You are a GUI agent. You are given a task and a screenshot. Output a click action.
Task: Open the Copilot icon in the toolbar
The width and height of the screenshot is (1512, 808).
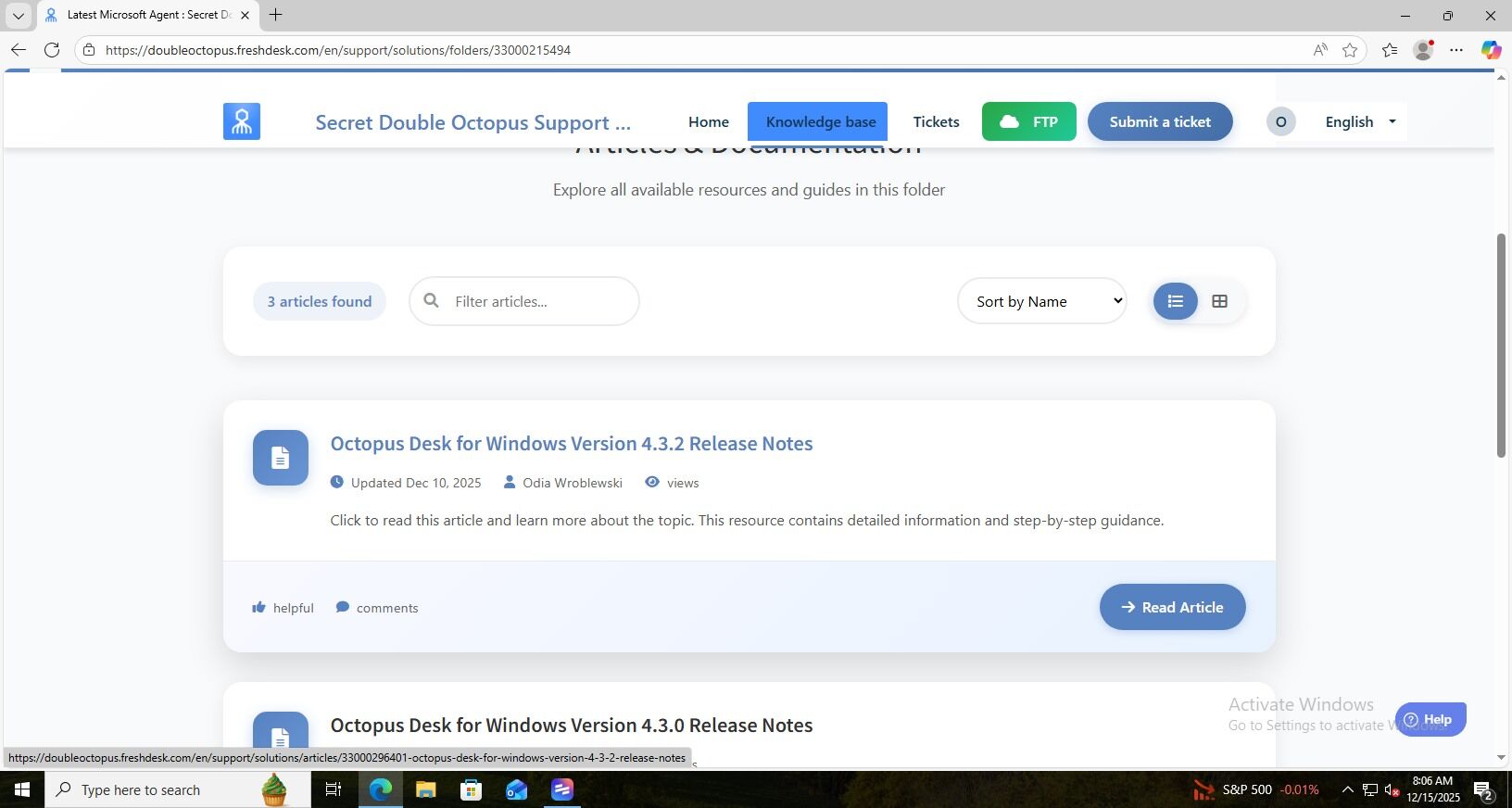(1491, 50)
